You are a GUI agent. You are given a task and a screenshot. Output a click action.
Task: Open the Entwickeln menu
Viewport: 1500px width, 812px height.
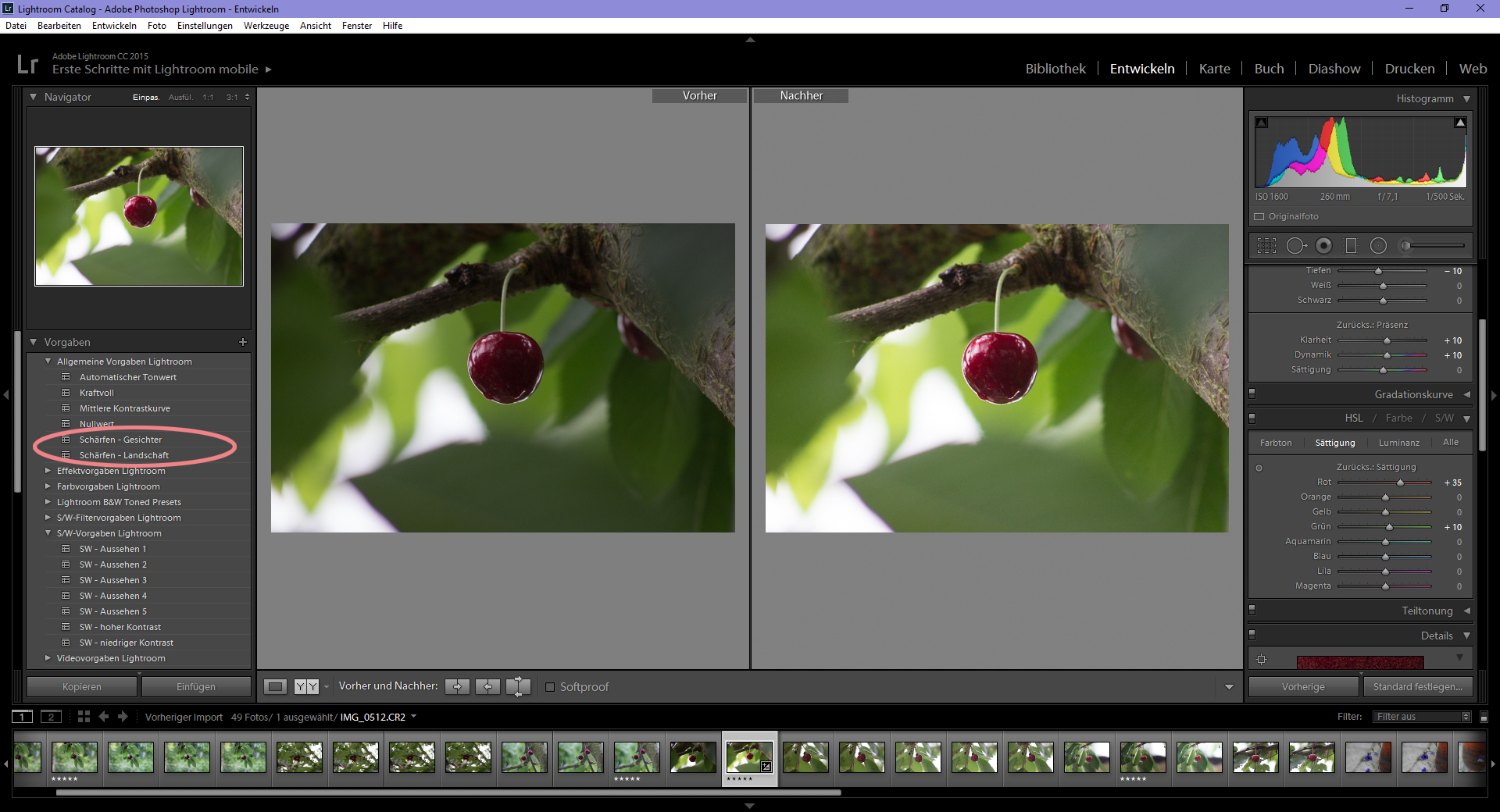(114, 25)
